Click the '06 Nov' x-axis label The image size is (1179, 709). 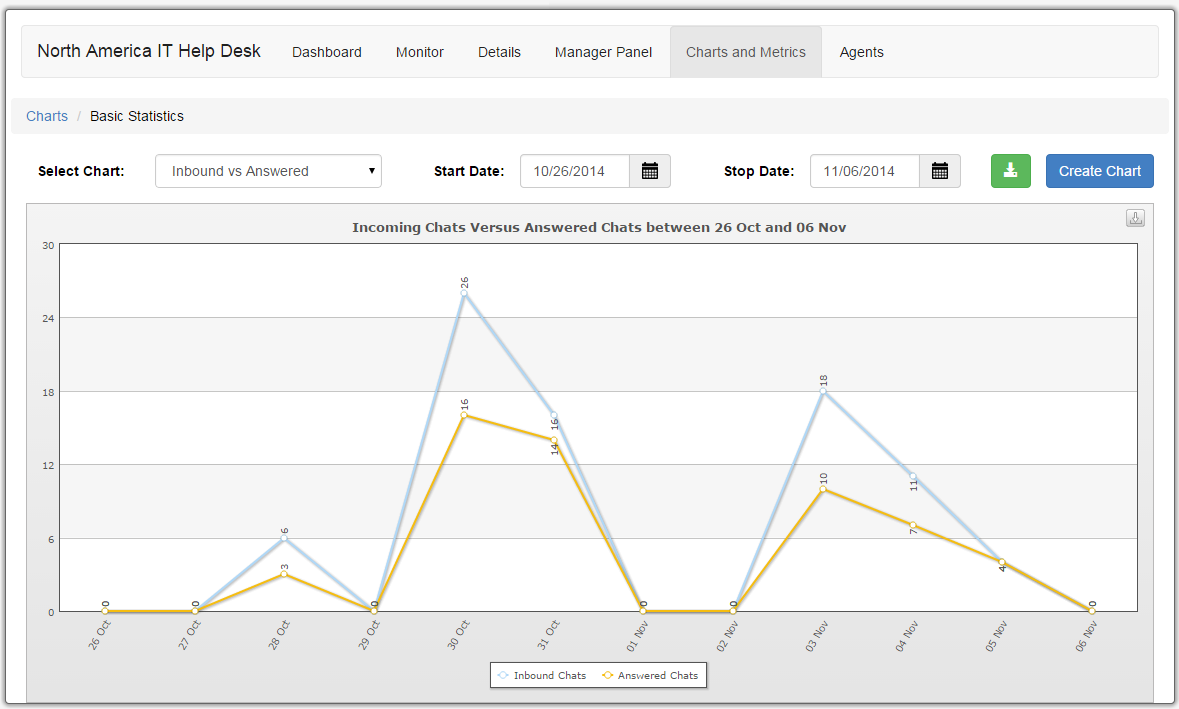pyautogui.click(x=1087, y=636)
